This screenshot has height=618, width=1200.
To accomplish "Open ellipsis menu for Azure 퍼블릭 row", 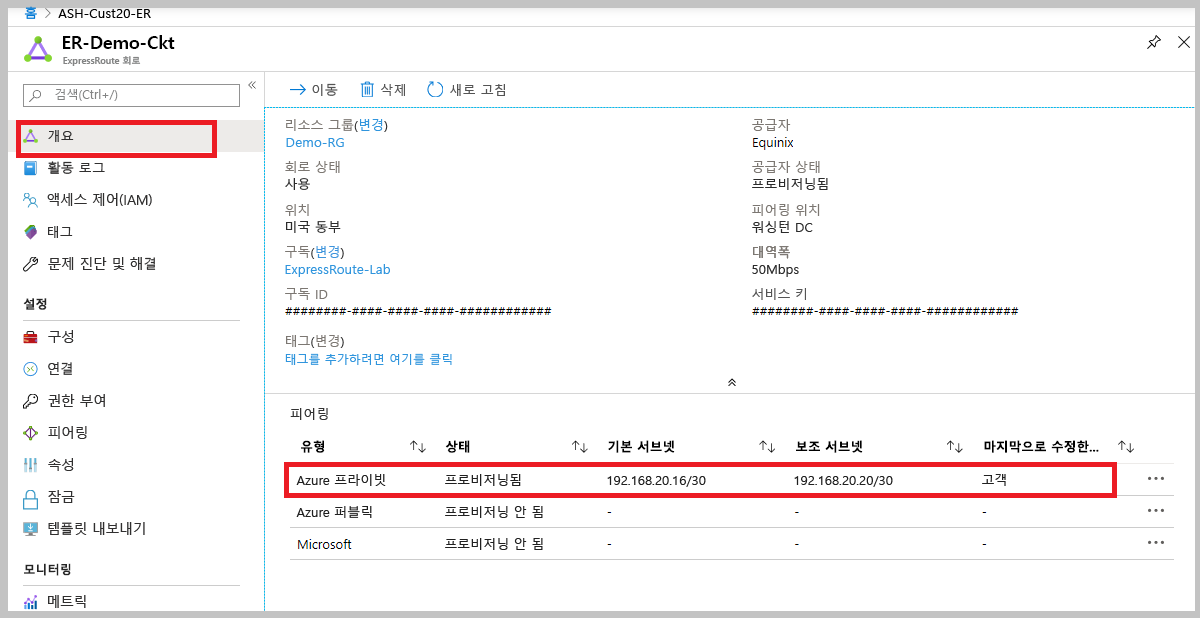I will click(x=1156, y=511).
